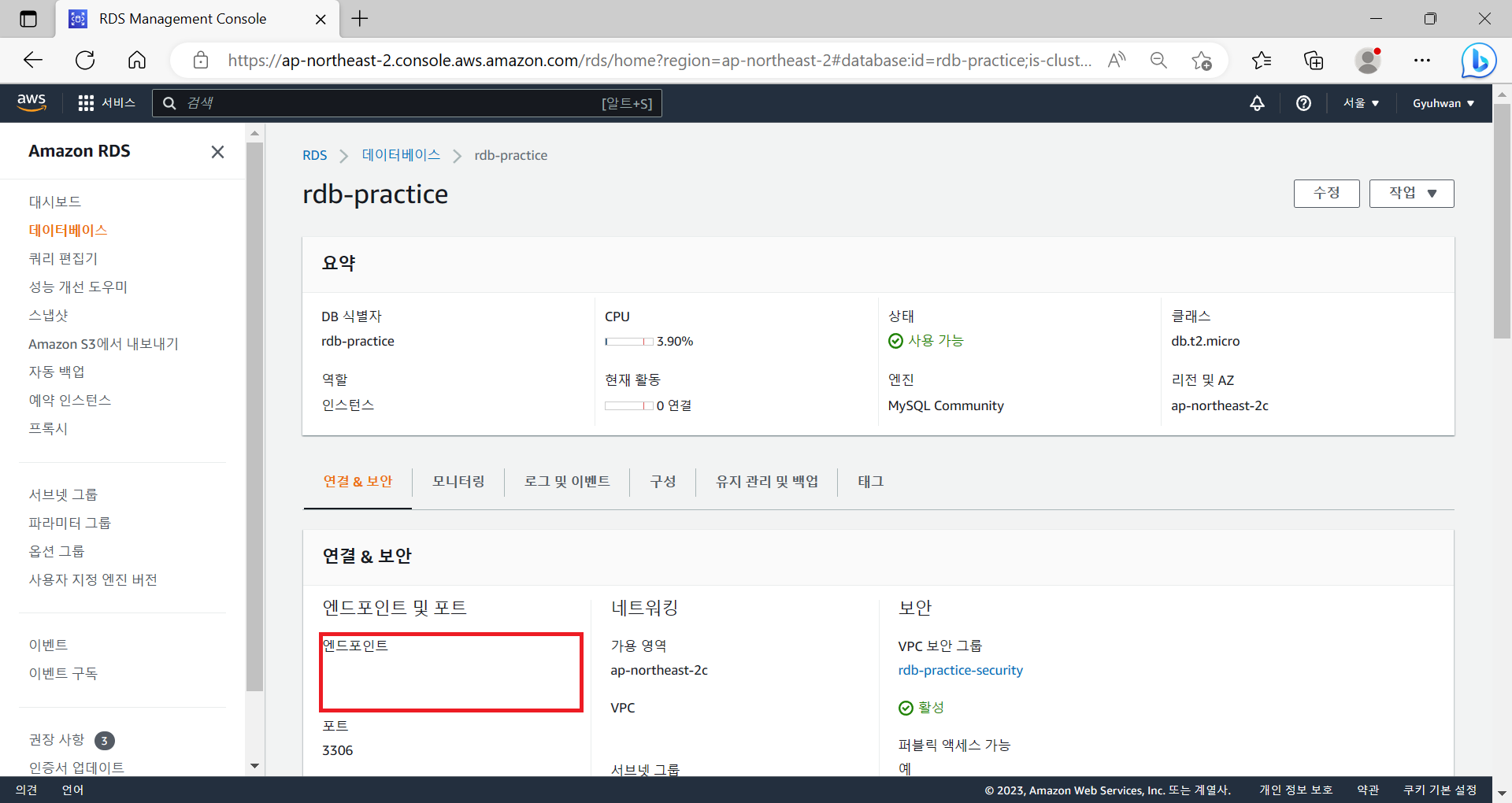Close the RDS Management Console tab
The width and height of the screenshot is (1512, 803).
pyautogui.click(x=321, y=19)
